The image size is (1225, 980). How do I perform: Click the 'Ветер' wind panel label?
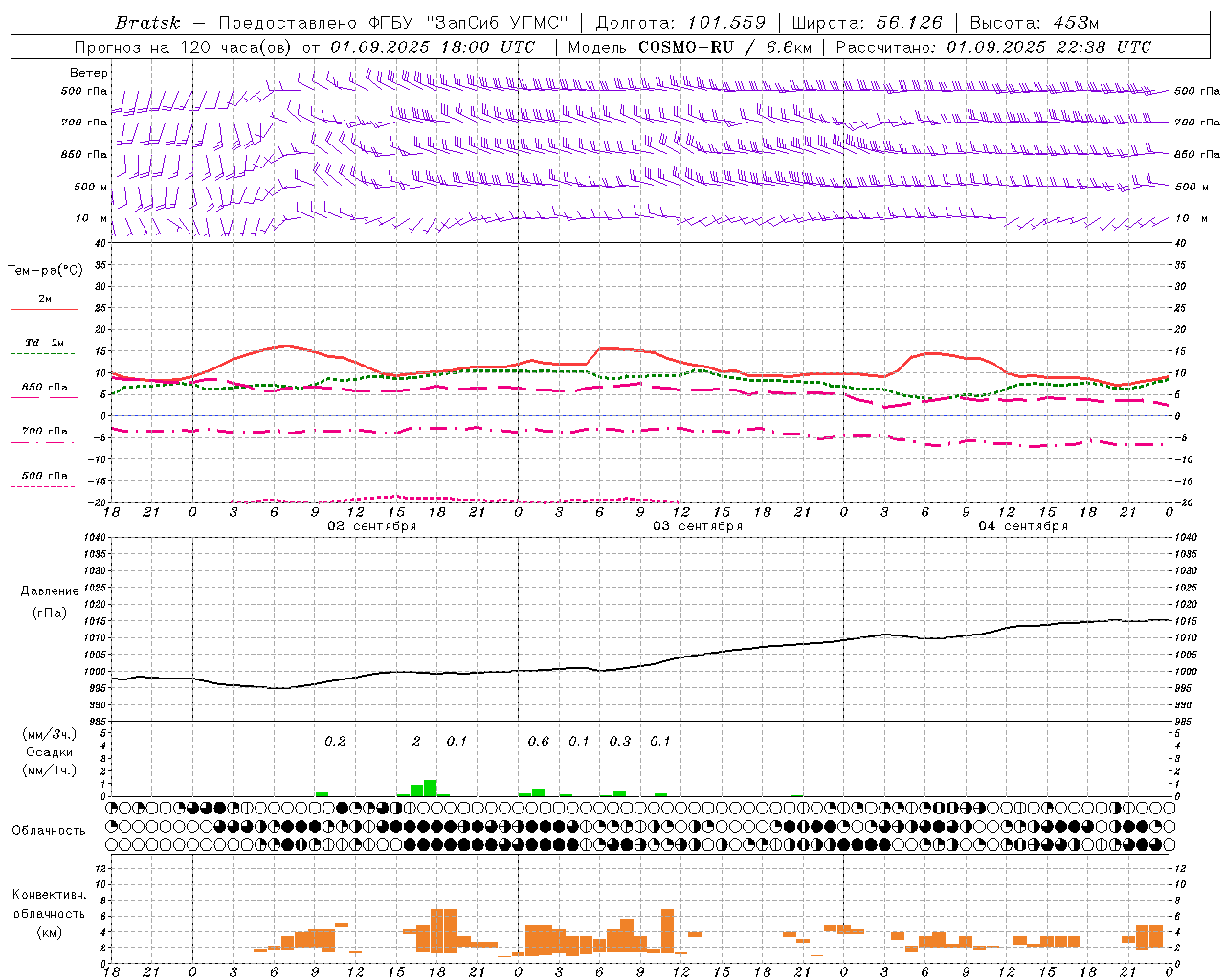(x=89, y=73)
